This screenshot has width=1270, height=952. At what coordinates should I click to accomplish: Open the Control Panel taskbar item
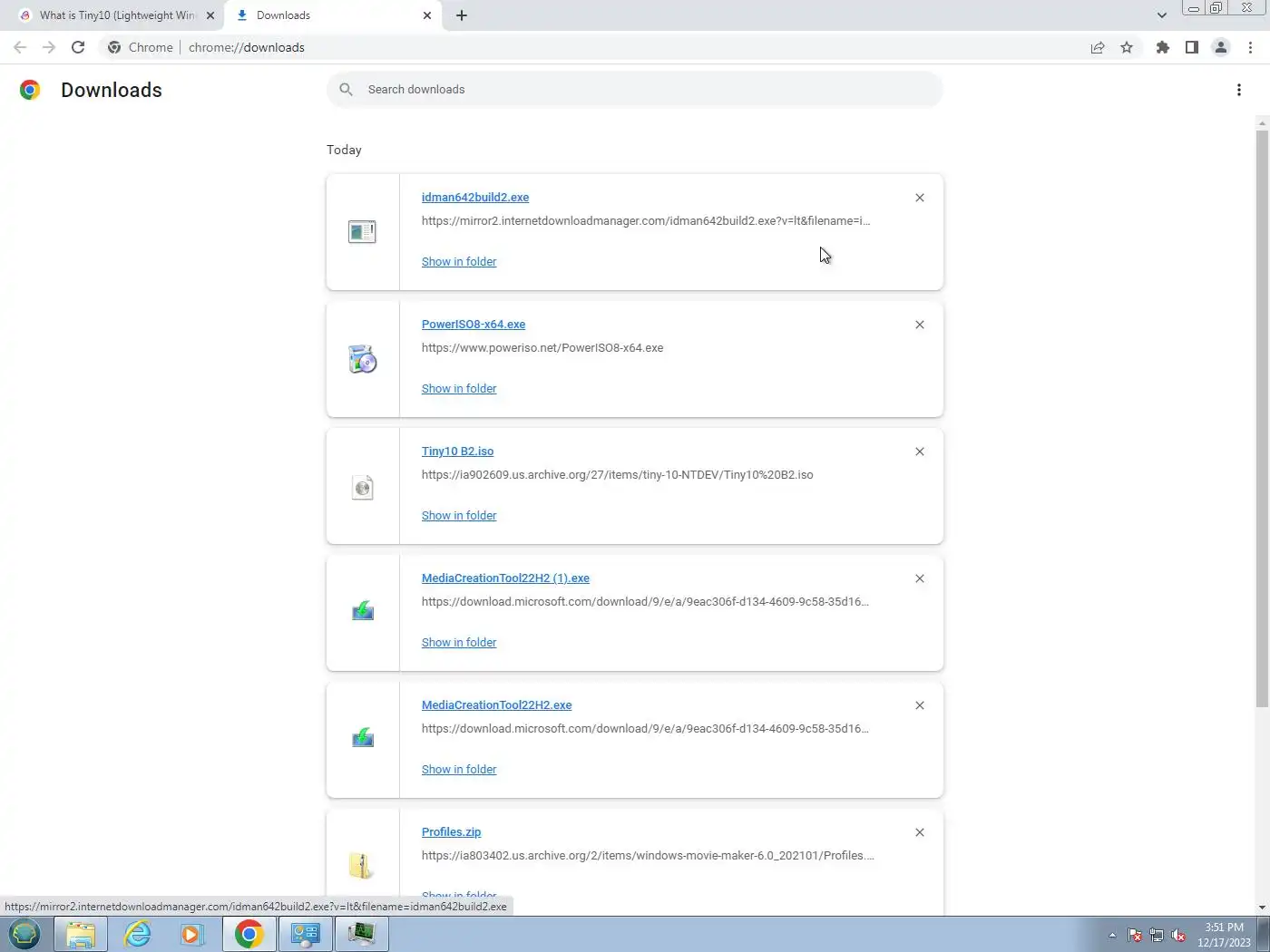click(x=306, y=934)
